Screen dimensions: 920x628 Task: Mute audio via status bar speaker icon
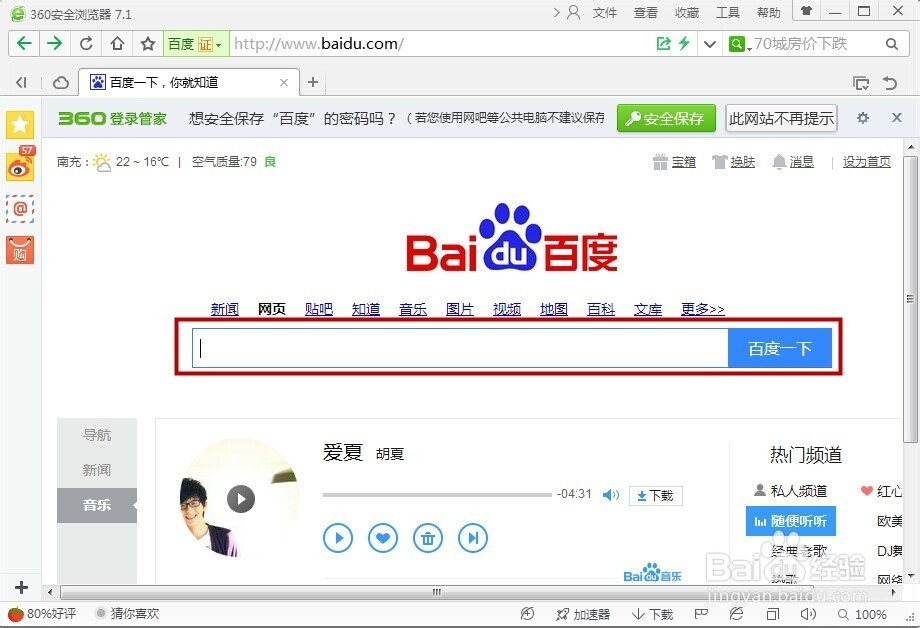coord(808,613)
